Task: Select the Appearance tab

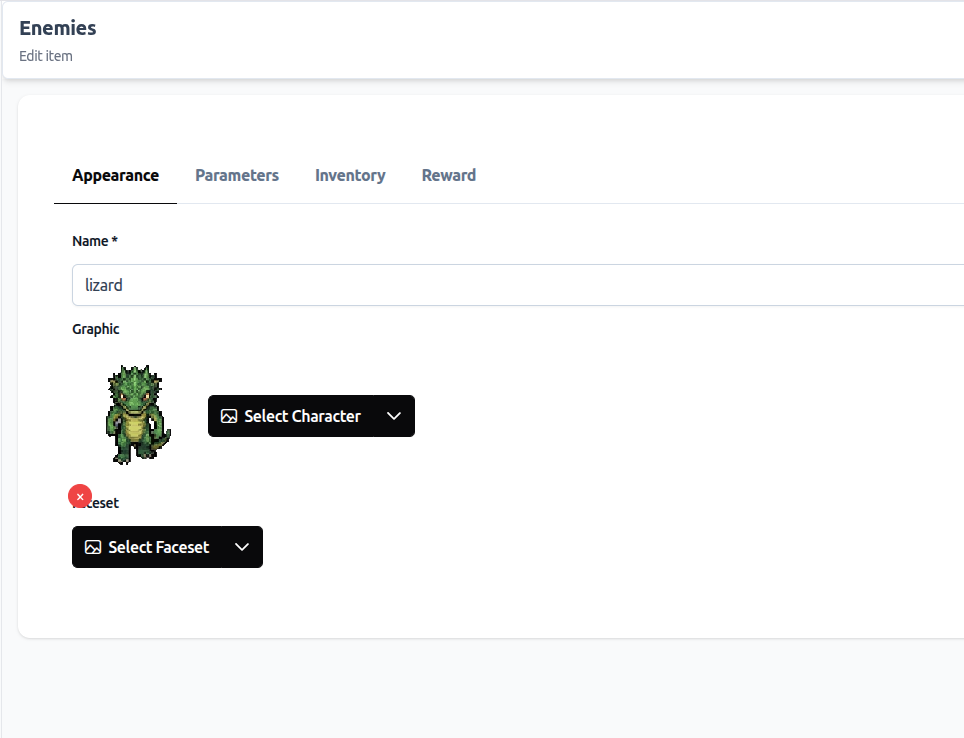Action: [115, 175]
